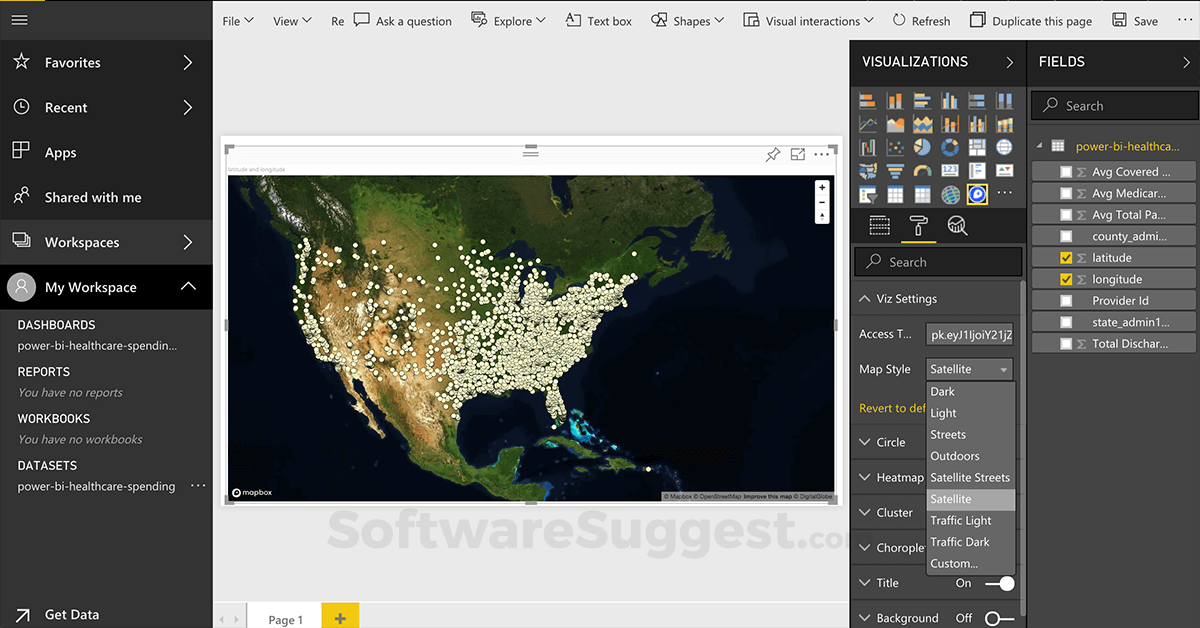Select the Funnel chart visualization icon
1200x628 pixels.
click(895, 171)
